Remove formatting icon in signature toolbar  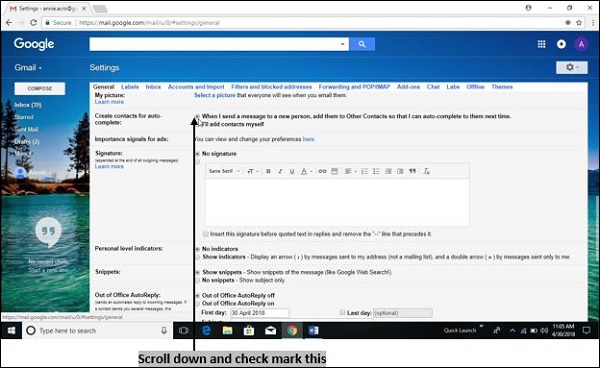426,171
